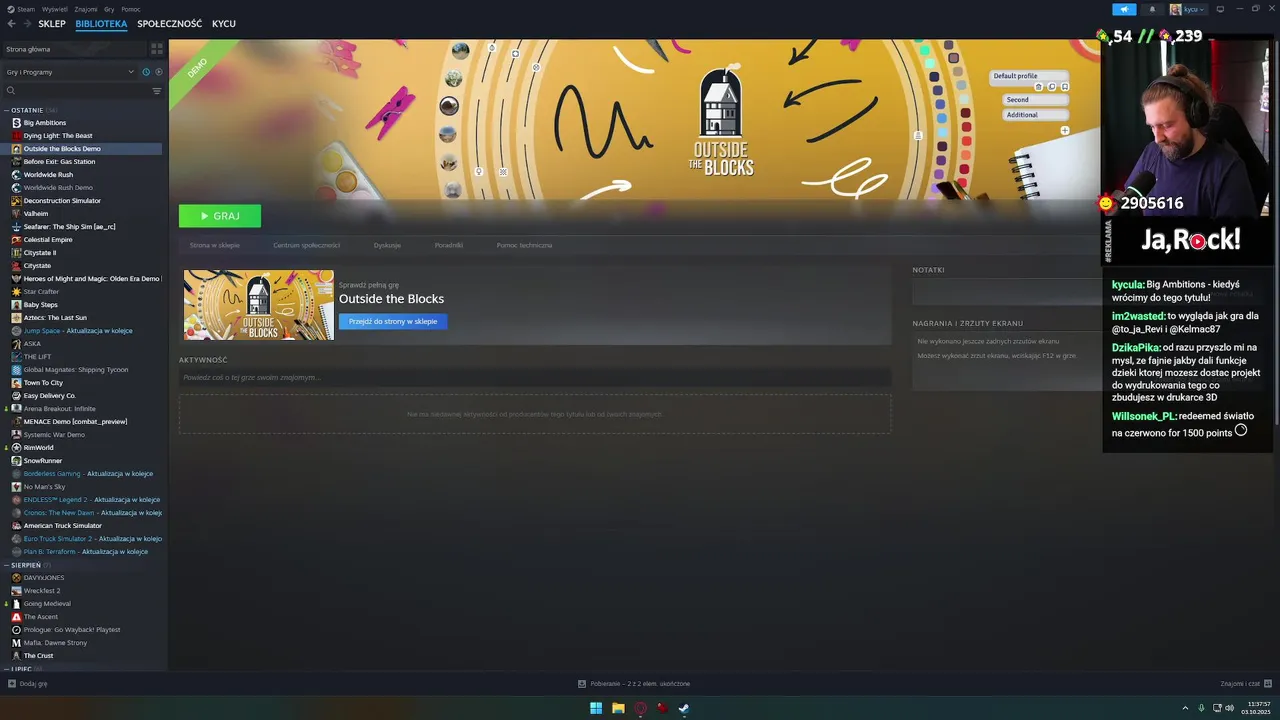Click the Strona główna library home button
This screenshot has width=1280, height=720.
(x=73, y=49)
